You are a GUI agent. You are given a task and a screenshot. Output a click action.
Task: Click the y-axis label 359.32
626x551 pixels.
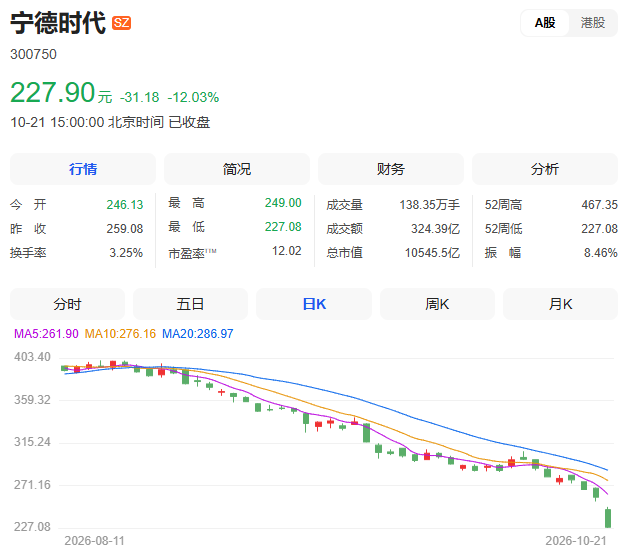click(32, 400)
